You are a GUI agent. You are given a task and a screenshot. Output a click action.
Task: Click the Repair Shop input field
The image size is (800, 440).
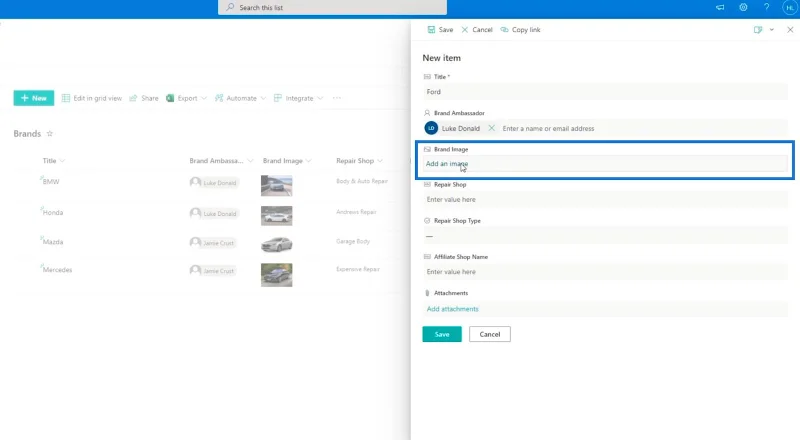(x=605, y=200)
